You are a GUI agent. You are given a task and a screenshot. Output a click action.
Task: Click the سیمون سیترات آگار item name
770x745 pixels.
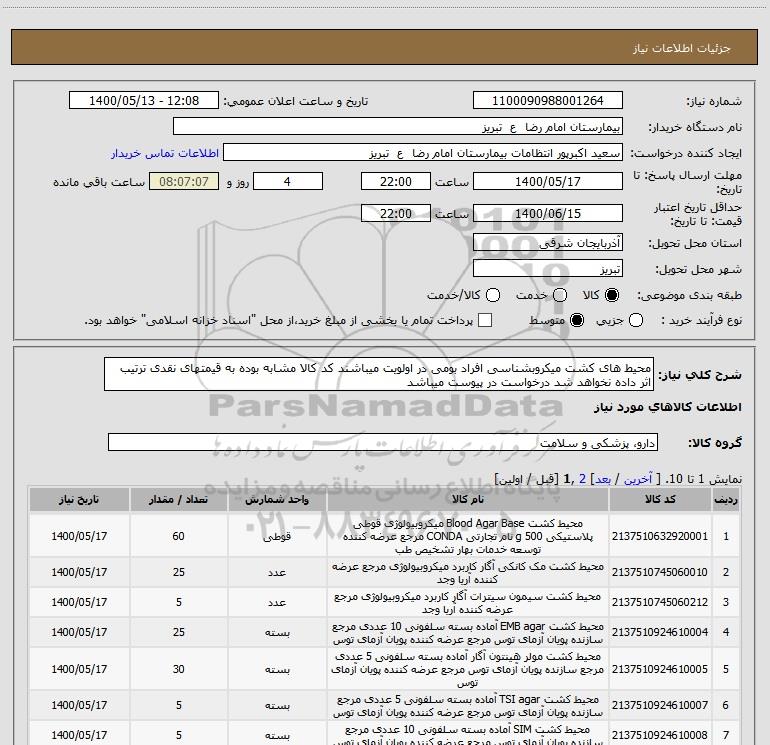(x=468, y=603)
